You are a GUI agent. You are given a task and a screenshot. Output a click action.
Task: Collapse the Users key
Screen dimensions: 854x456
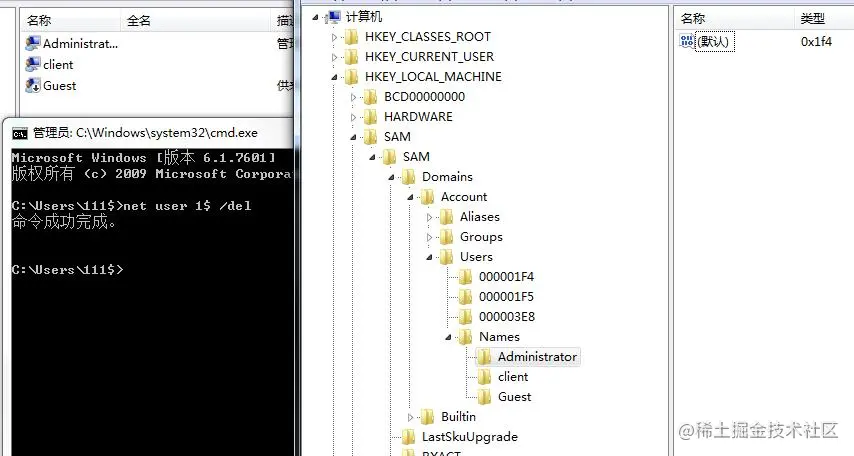pyautogui.click(x=430, y=257)
